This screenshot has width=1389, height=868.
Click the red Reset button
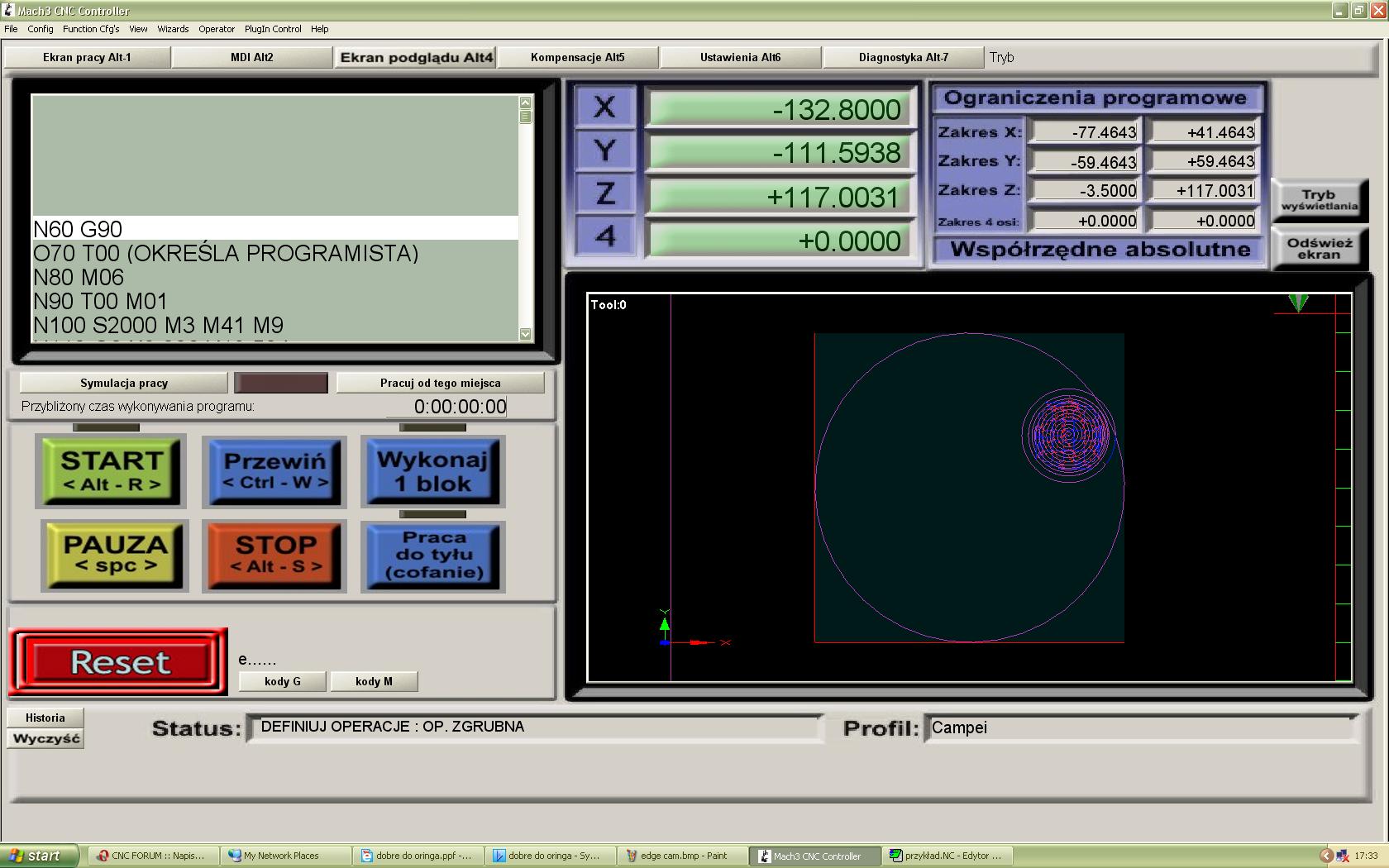pos(118,662)
